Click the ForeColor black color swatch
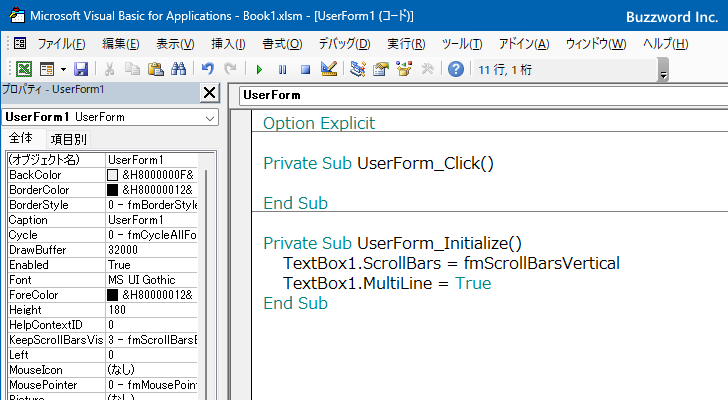 coord(112,295)
